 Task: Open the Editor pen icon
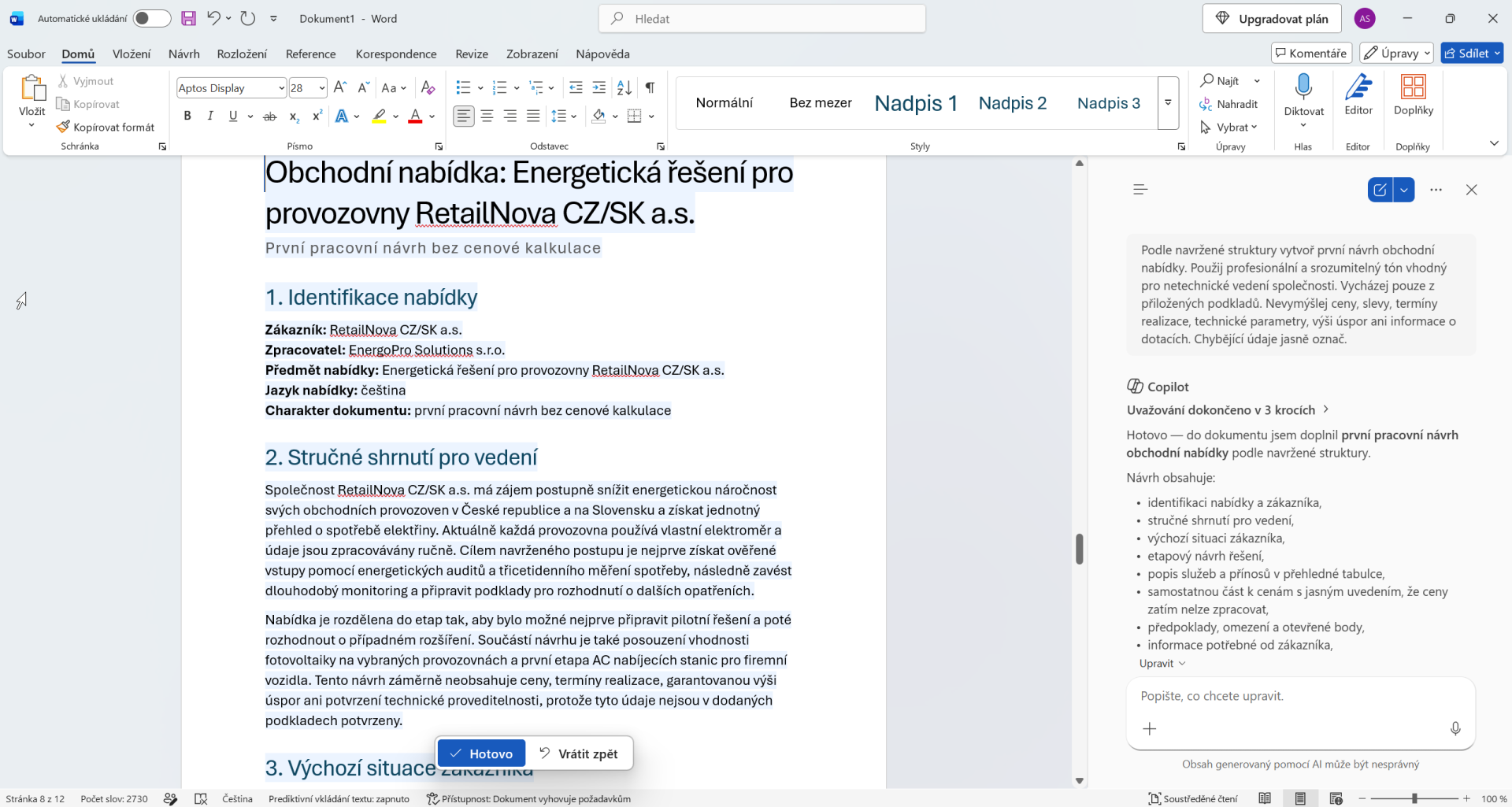tap(1358, 87)
